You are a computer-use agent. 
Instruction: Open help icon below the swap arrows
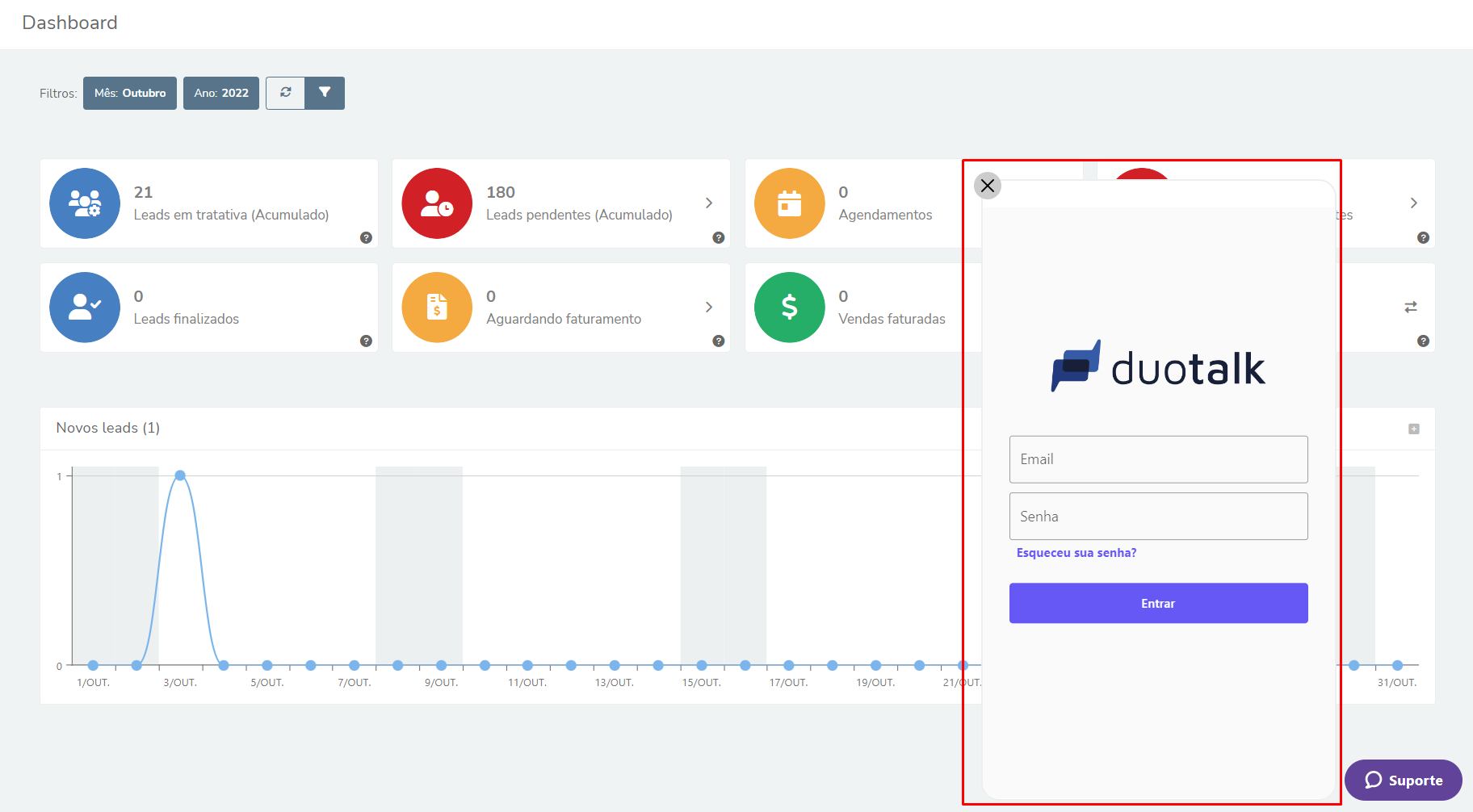click(x=1423, y=341)
